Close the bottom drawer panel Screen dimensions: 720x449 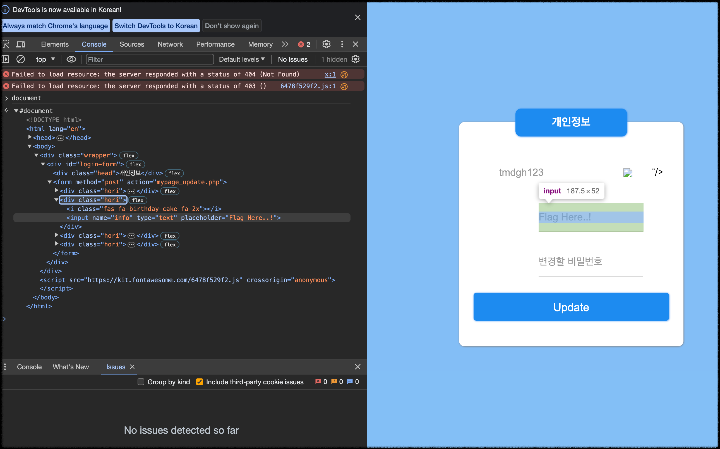point(357,366)
